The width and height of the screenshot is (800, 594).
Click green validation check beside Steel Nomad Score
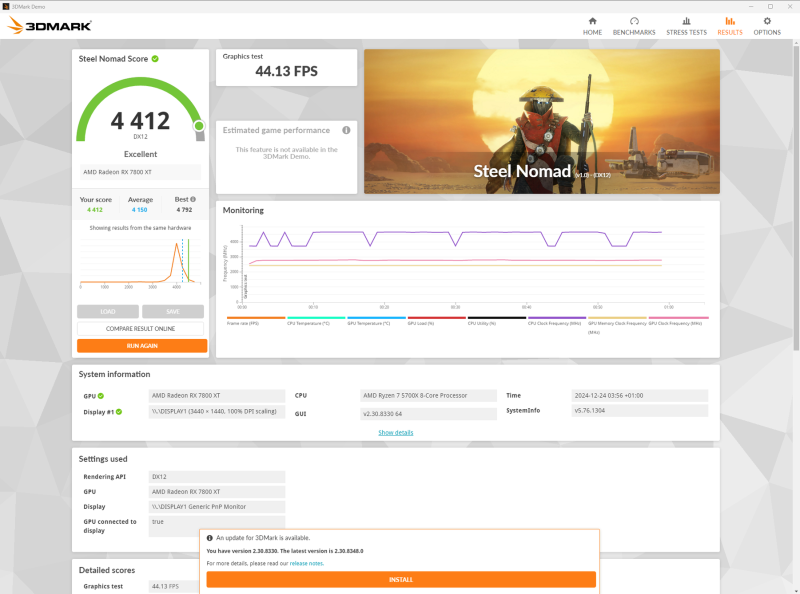tap(155, 59)
